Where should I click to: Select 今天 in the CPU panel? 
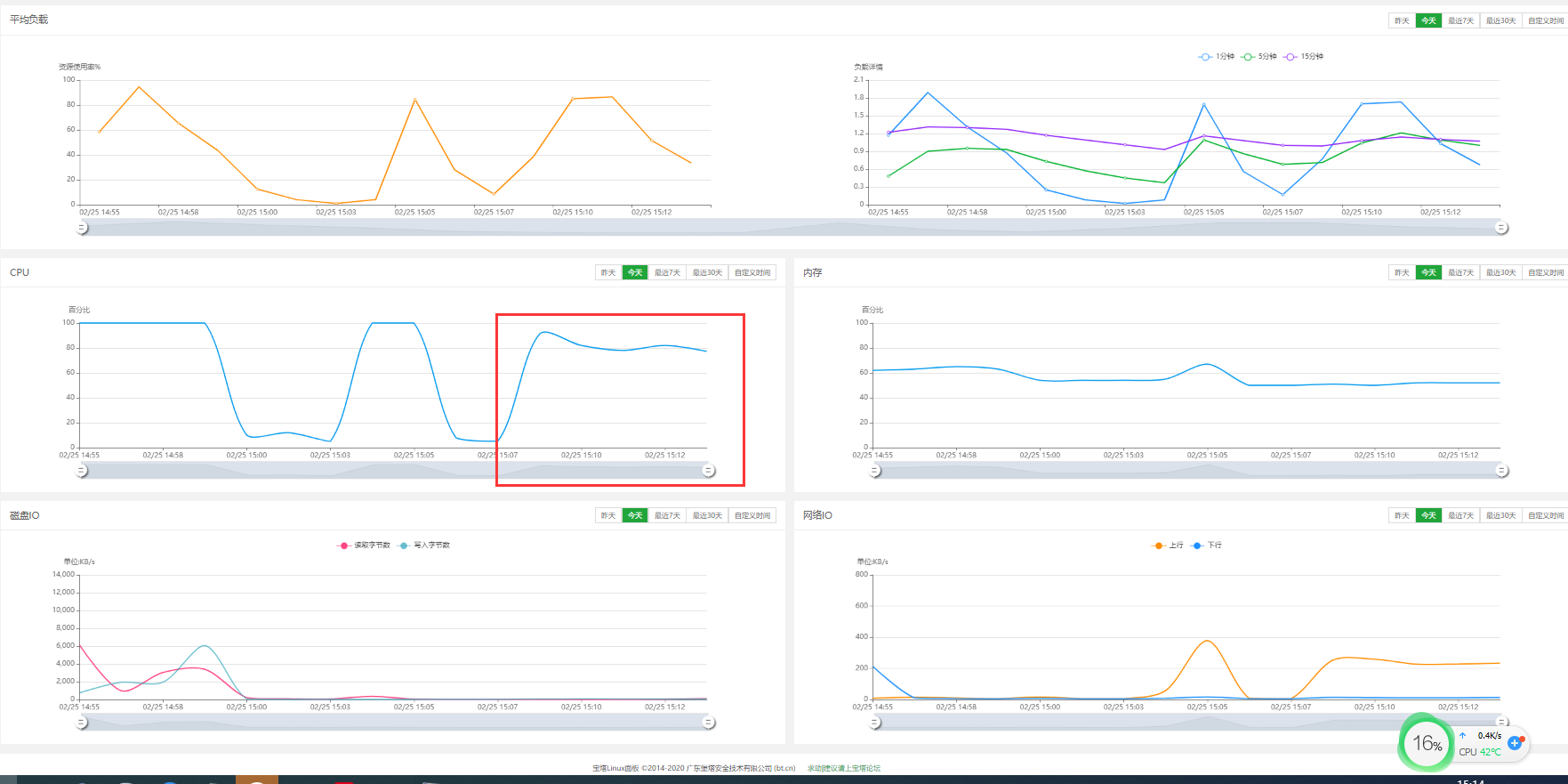tap(635, 272)
